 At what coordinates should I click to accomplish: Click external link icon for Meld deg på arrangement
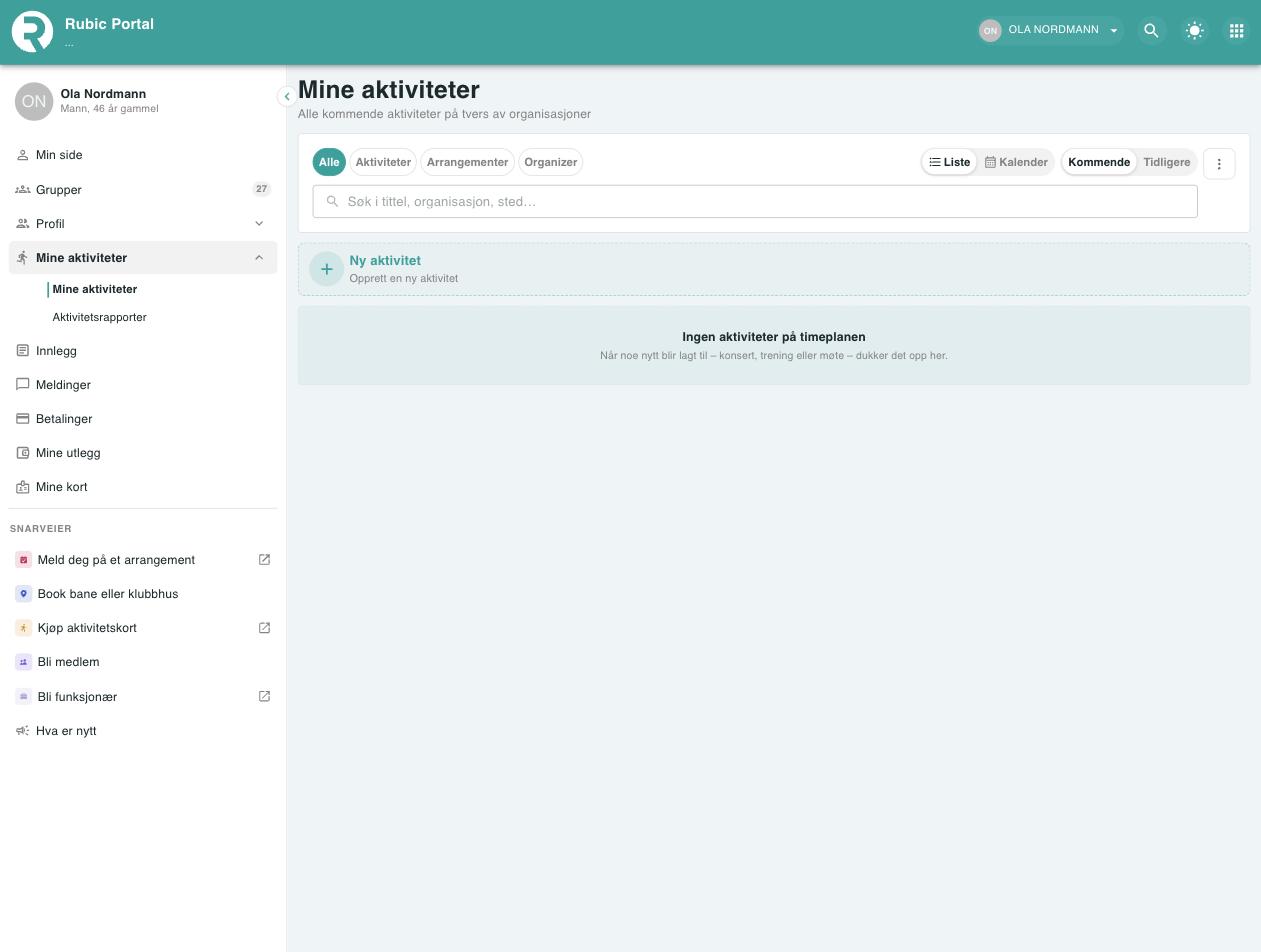264,560
